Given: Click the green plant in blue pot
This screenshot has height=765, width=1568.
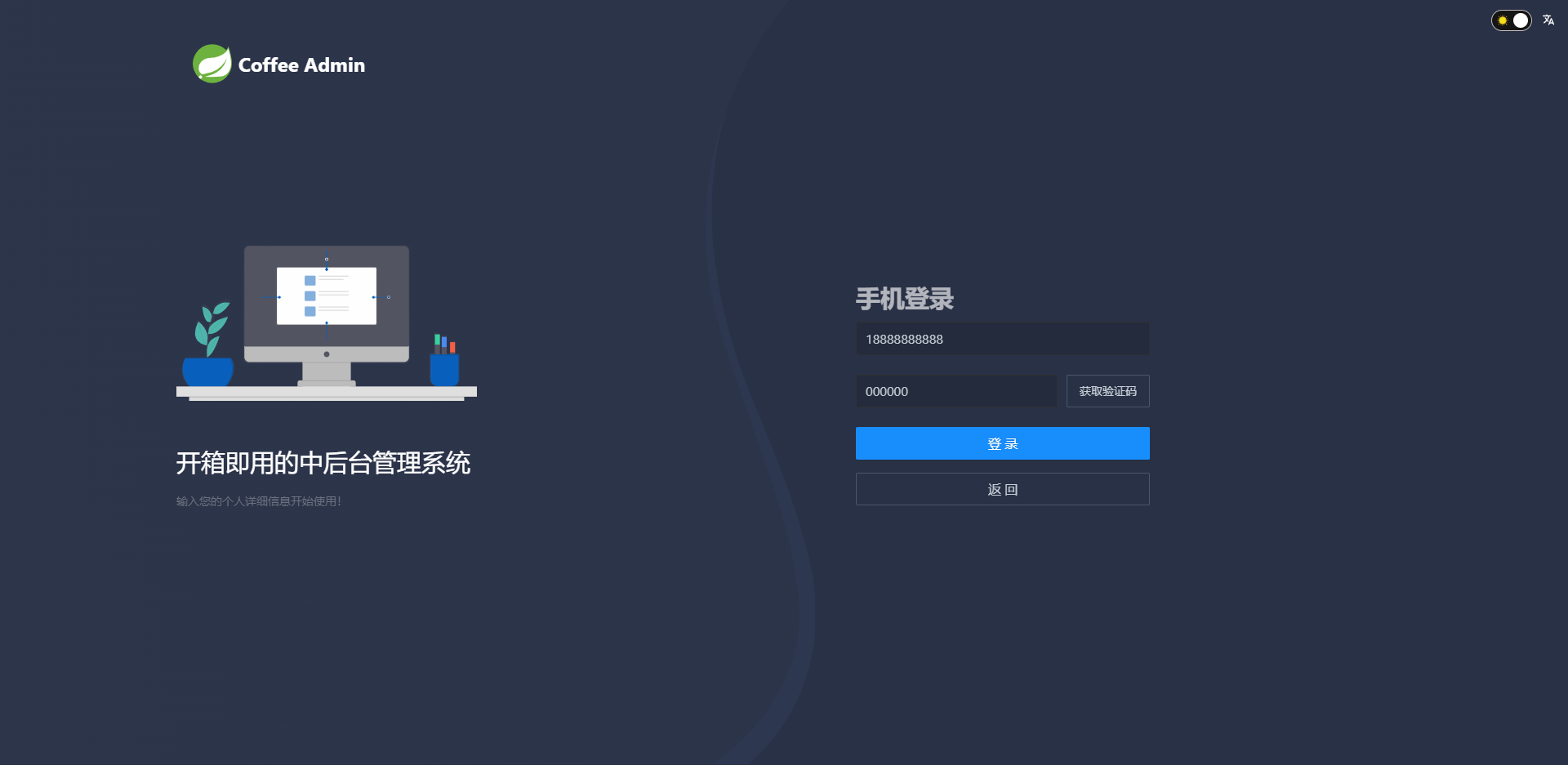Looking at the screenshot, I should tap(209, 344).
